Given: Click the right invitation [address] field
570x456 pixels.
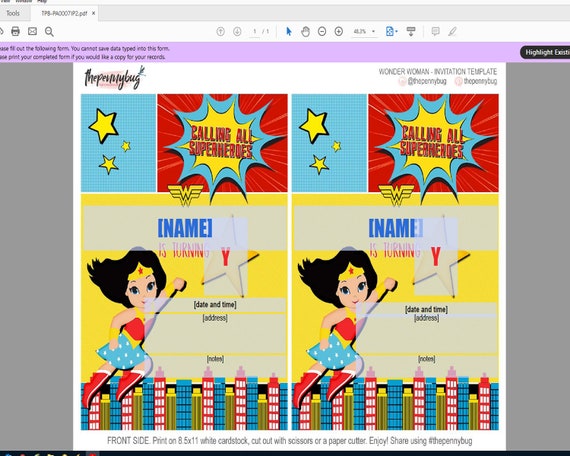Looking at the screenshot, I should [426, 335].
